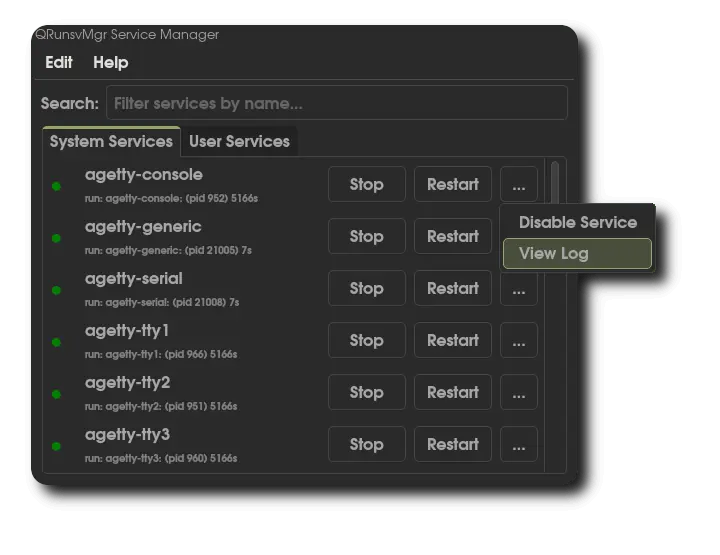Expand the options menu for agetty-tty3
720x555 pixels.
[x=518, y=444]
